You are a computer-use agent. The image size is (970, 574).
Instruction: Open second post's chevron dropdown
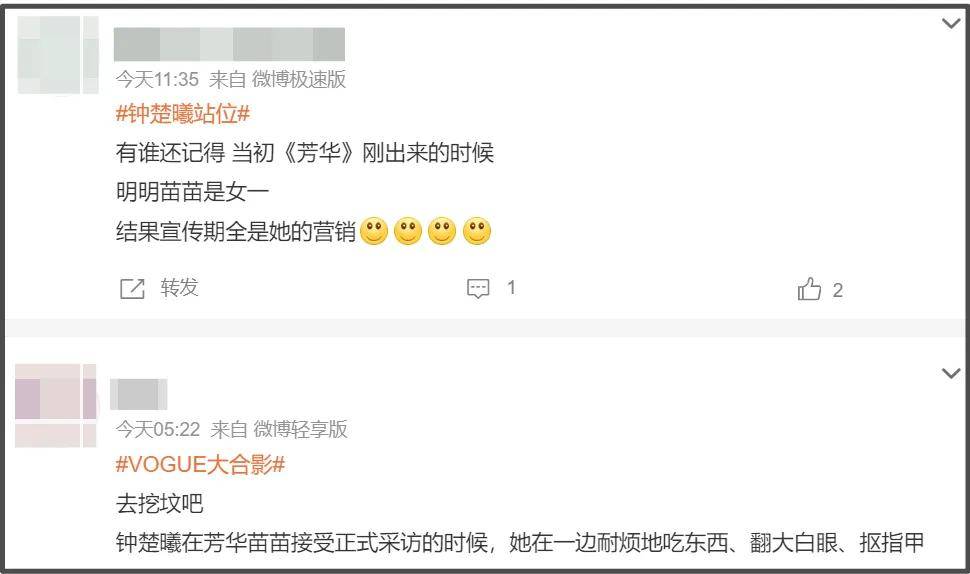(x=951, y=373)
